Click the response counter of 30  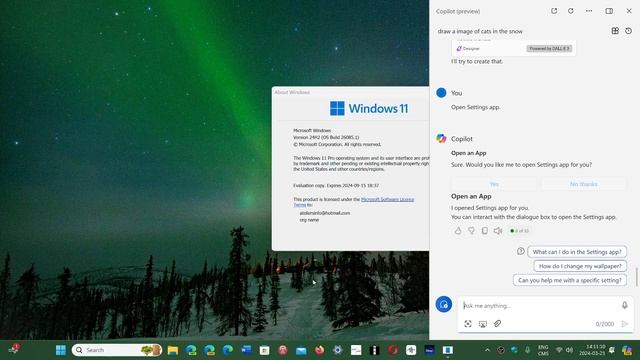pos(519,231)
